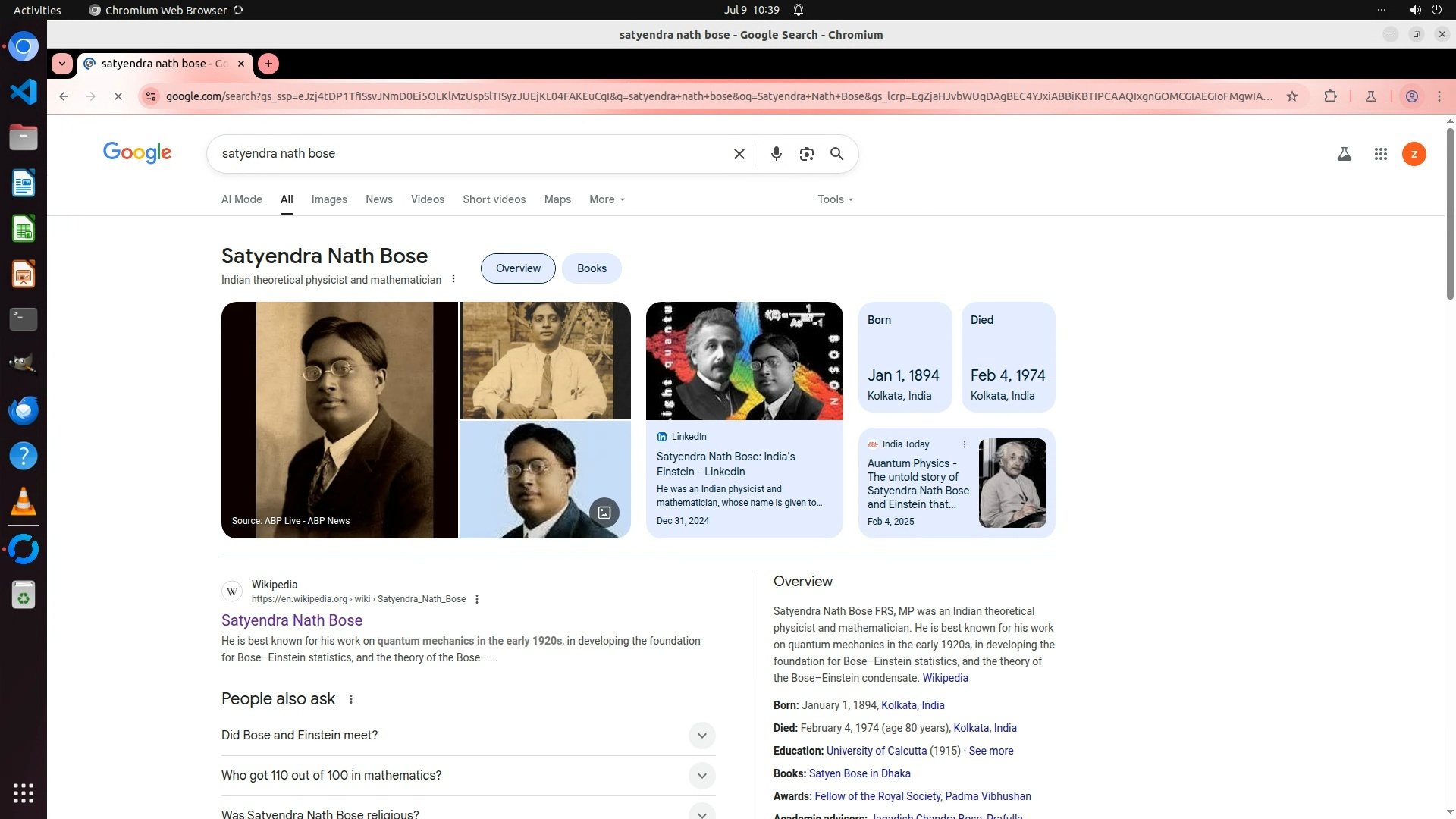Open Satyendra Nath Bose Wikipedia result
Screen dimensions: 1456x819
click(292, 620)
